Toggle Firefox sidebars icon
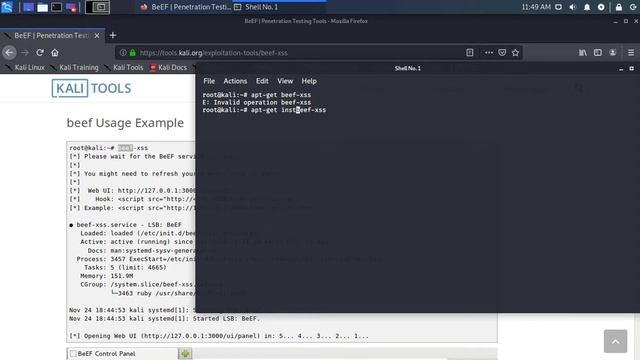 coord(598,53)
